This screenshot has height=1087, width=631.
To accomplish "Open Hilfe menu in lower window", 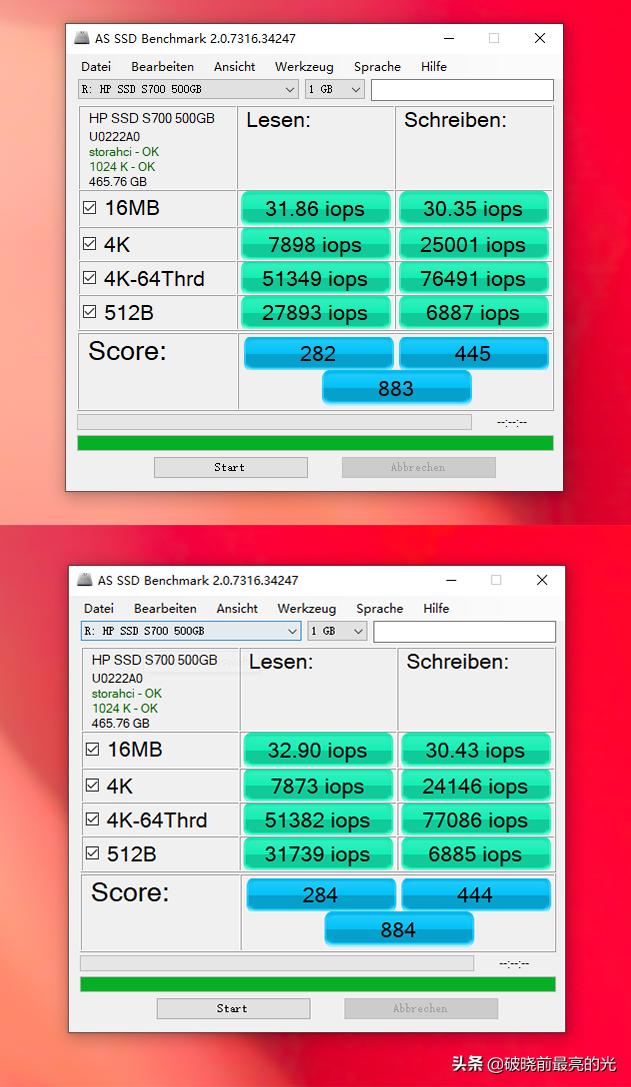I will click(436, 608).
